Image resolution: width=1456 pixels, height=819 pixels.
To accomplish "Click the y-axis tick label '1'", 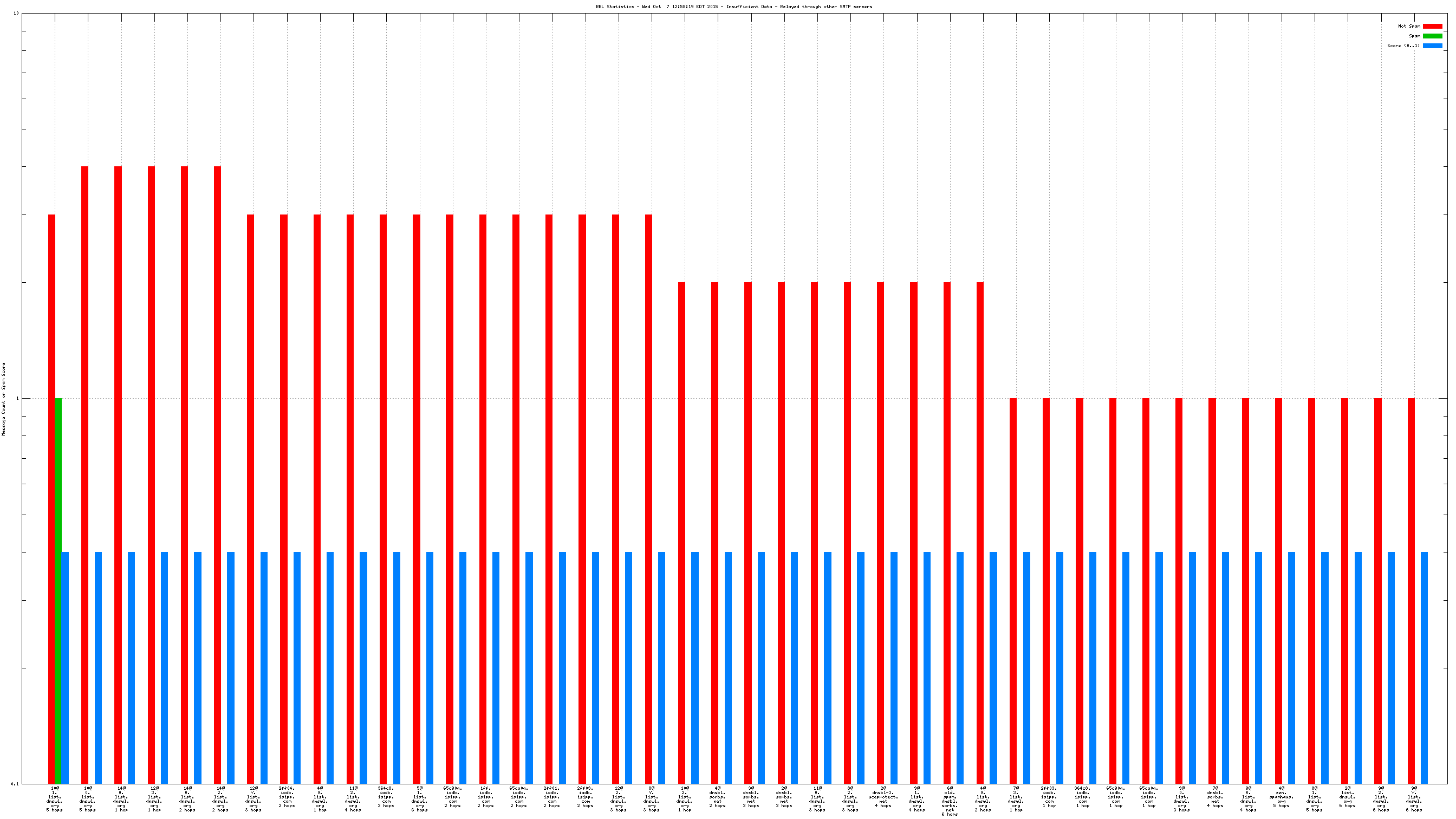I will pos(17,399).
